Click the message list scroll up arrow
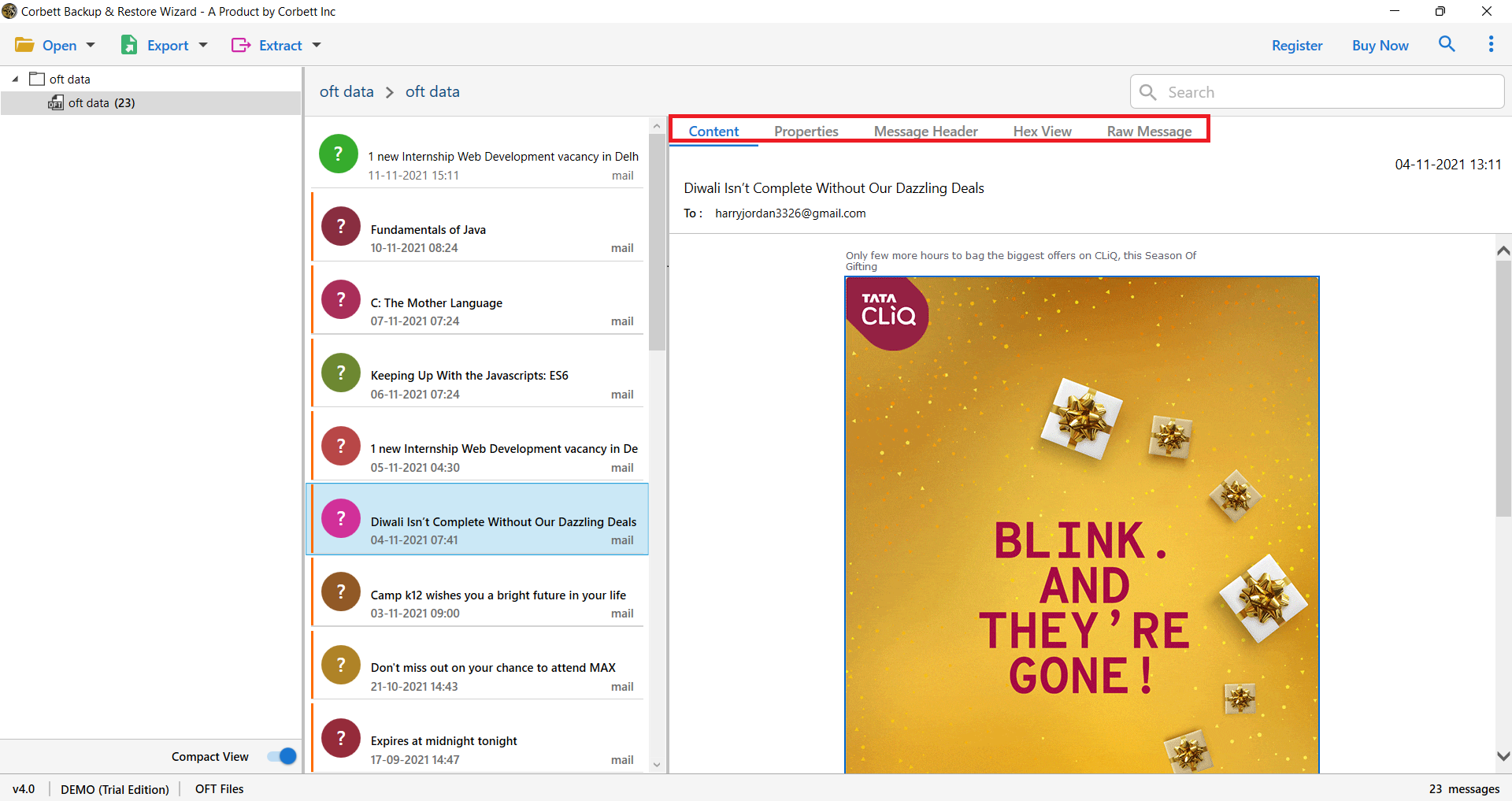Screen dimensions: 1512x801 coord(657,126)
